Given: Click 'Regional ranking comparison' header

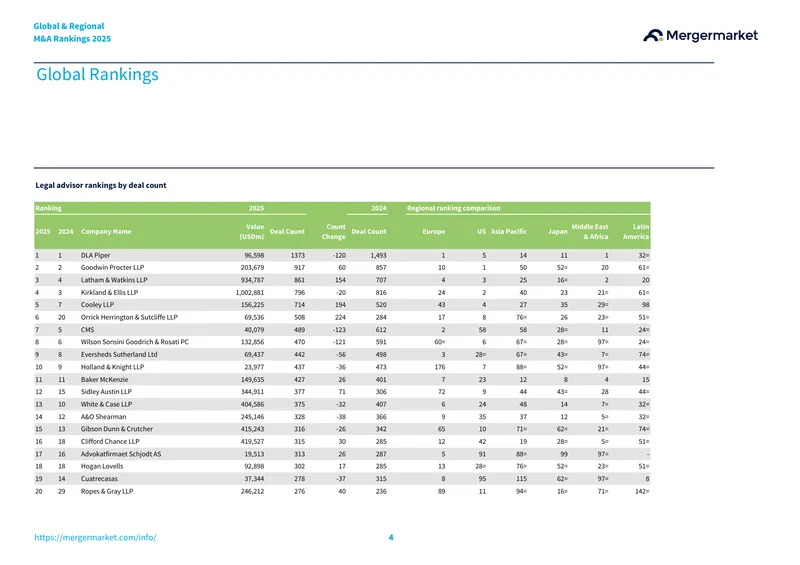Looking at the screenshot, I should (453, 208).
